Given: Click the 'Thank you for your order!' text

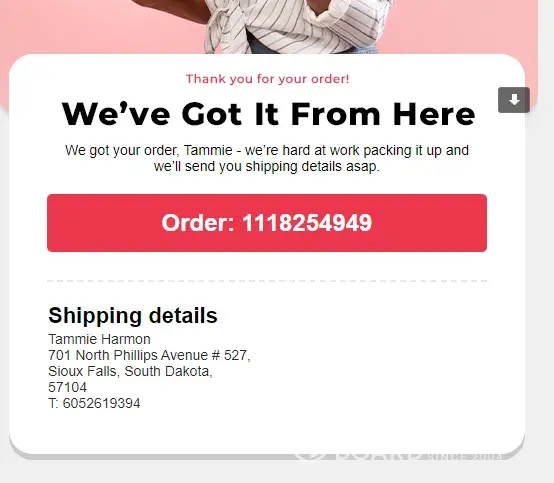Looking at the screenshot, I should coord(267,79).
